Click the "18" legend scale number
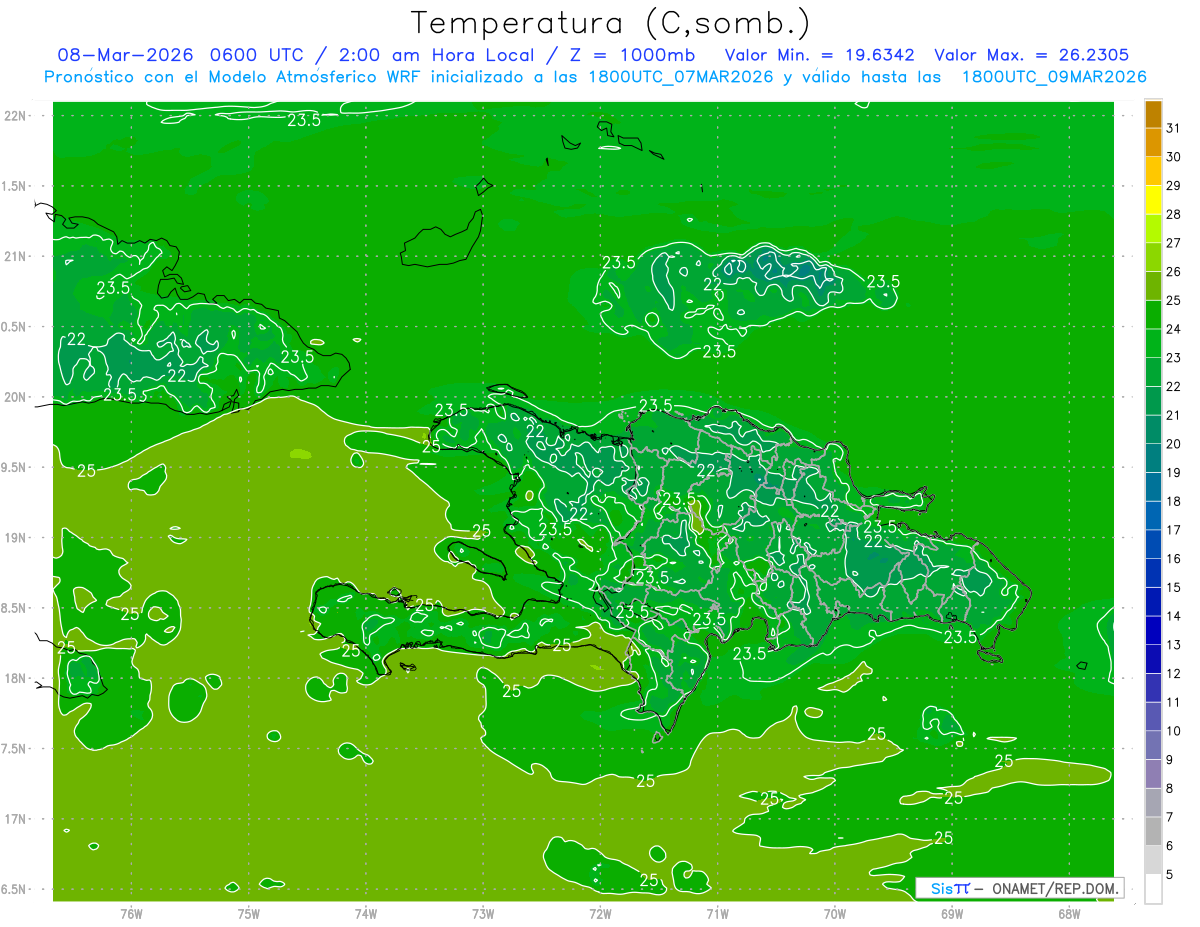 (x=1173, y=502)
